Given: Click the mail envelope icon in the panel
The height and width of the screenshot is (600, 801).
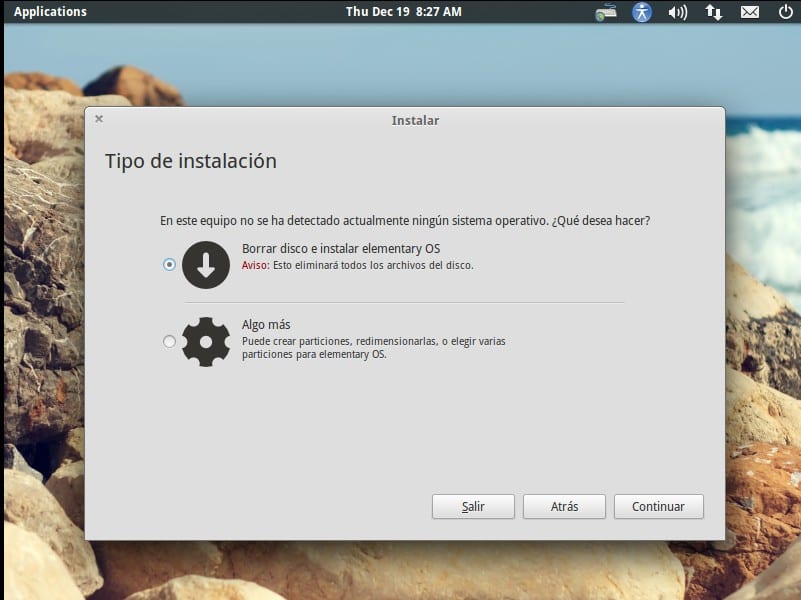Looking at the screenshot, I should click(749, 12).
